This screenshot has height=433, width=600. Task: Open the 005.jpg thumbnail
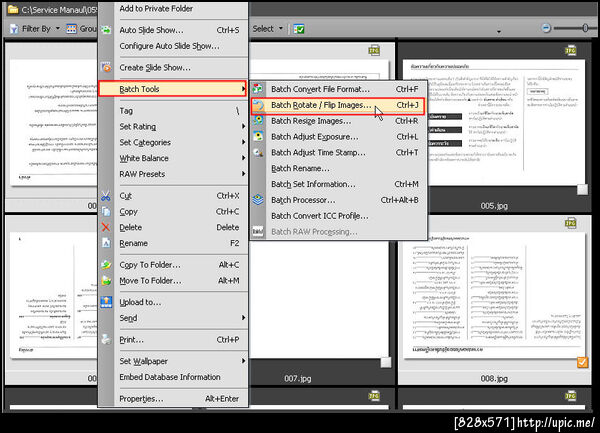pyautogui.click(x=494, y=123)
